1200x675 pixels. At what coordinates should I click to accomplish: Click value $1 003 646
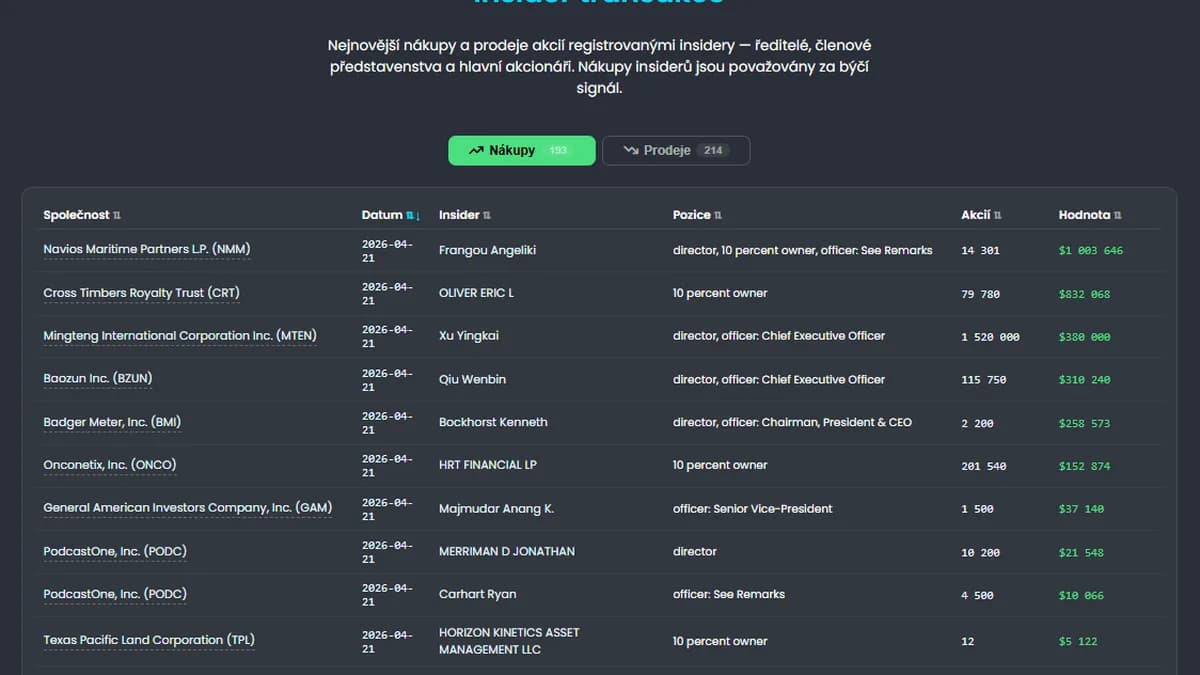(x=1091, y=250)
